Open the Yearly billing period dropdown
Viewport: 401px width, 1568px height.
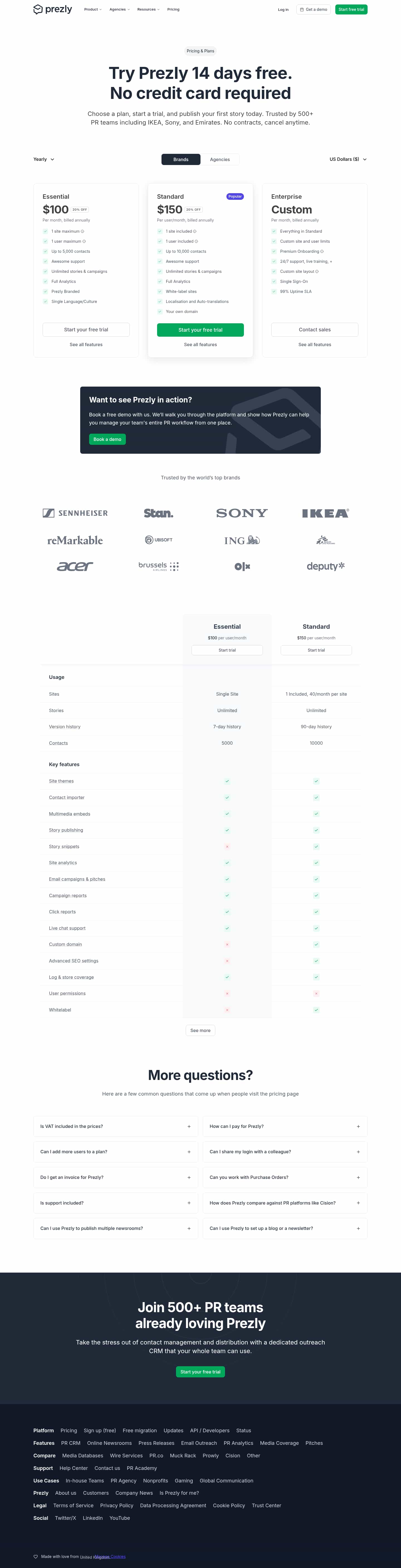tap(44, 159)
